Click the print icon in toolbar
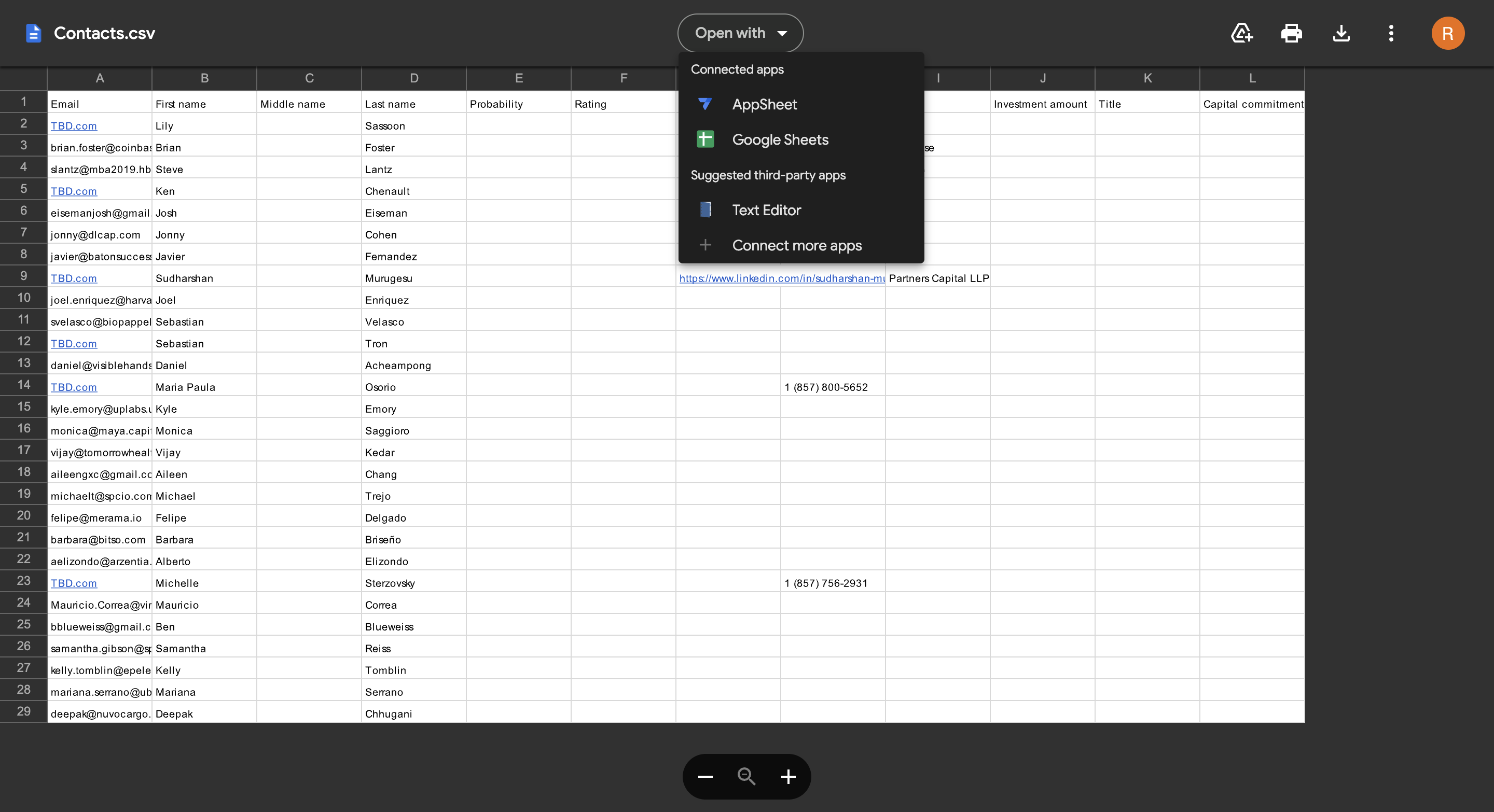This screenshot has height=812, width=1494. tap(1291, 33)
